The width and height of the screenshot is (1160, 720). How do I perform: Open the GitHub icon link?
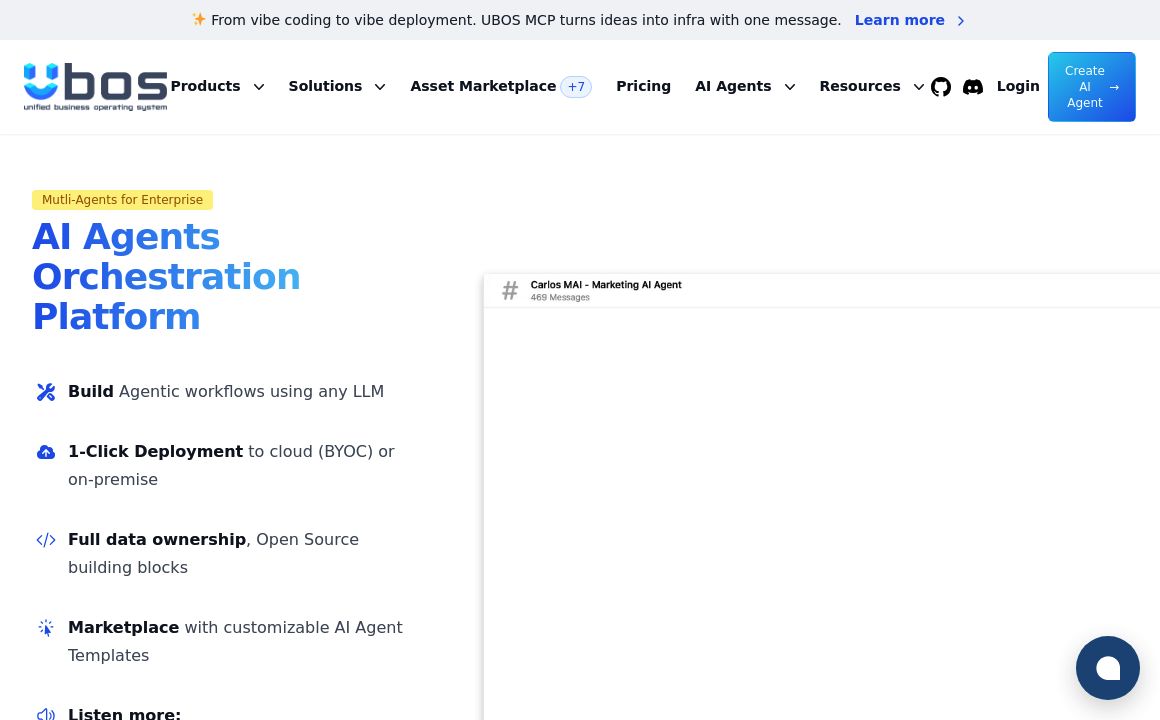click(x=941, y=87)
